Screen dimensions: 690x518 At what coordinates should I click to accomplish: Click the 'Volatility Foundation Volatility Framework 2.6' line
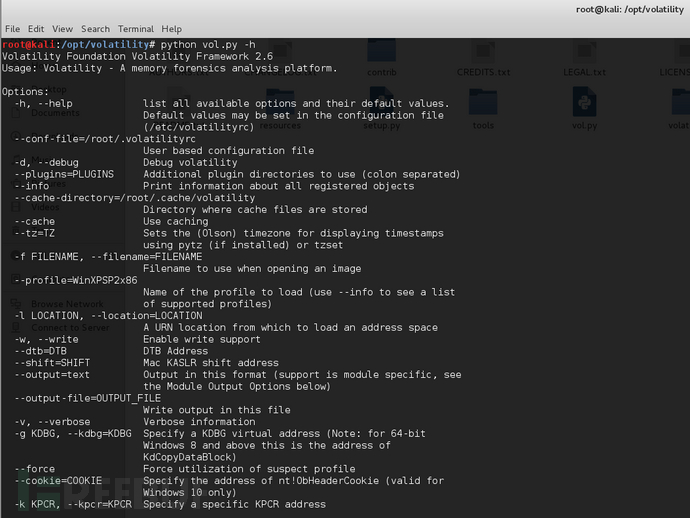click(x=137, y=56)
